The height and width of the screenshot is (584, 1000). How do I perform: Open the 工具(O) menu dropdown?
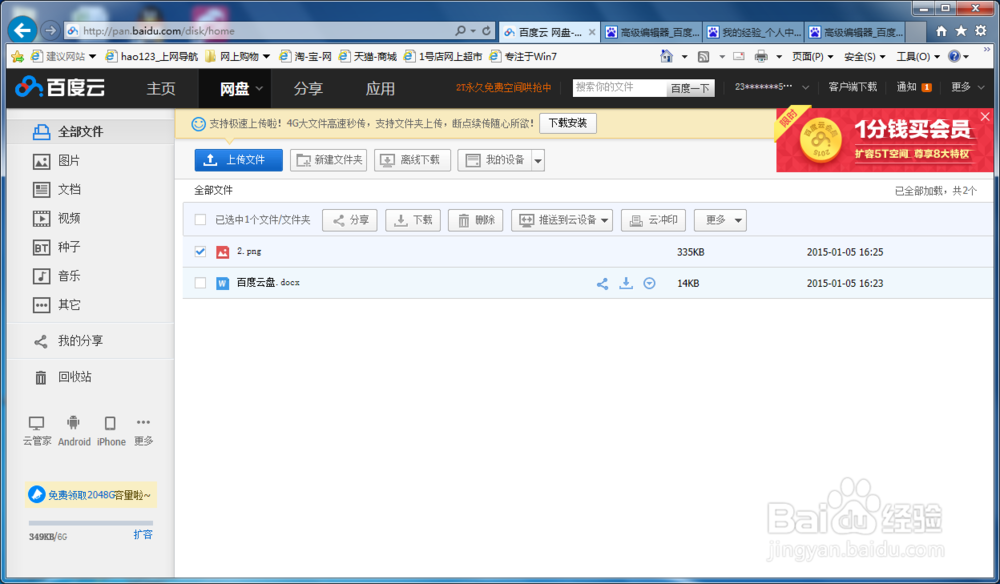point(918,57)
